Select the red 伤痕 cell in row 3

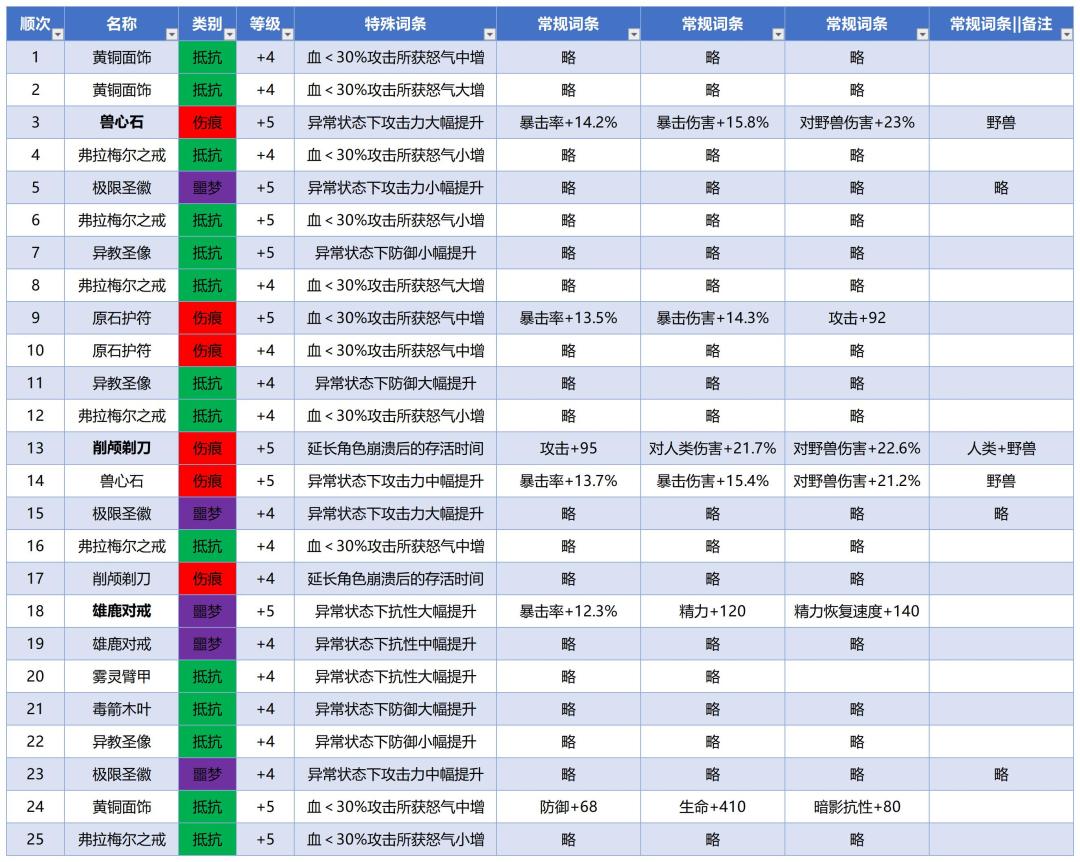[207, 123]
